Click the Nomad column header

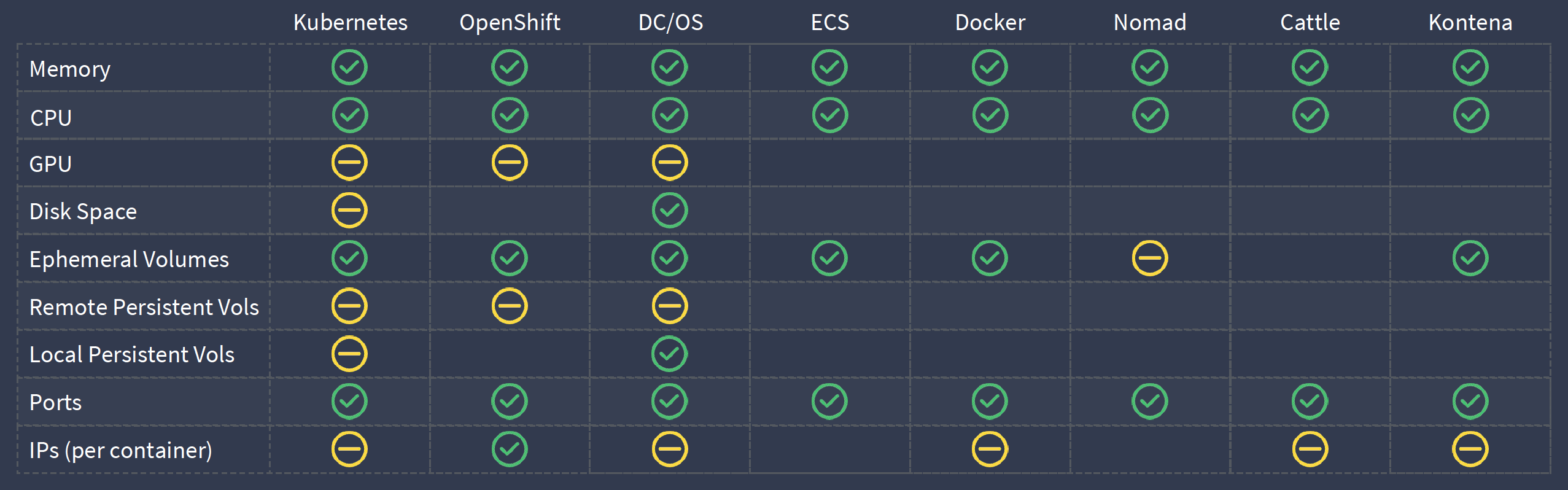[x=1150, y=23]
